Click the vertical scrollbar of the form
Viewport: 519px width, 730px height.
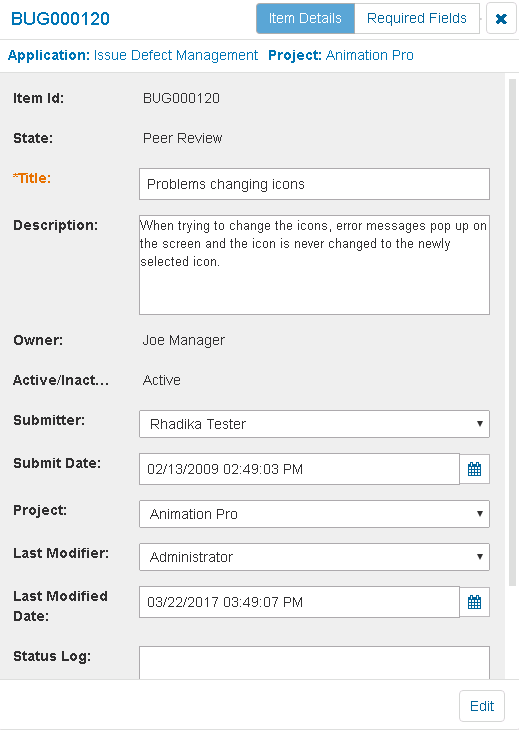512,332
